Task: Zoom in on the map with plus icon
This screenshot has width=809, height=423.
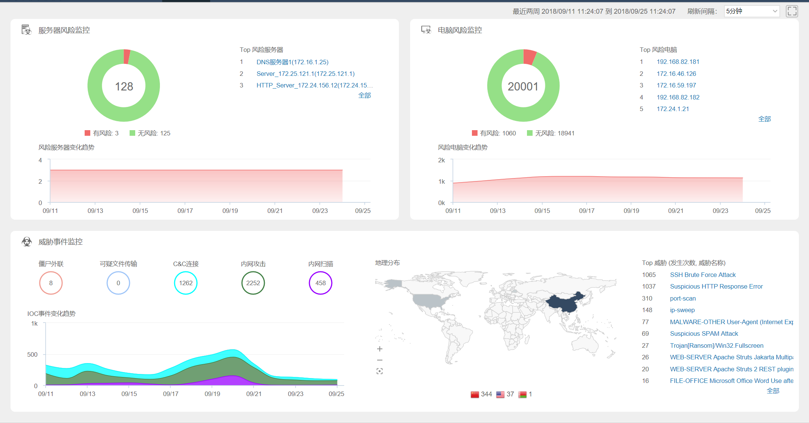Action: [x=380, y=349]
